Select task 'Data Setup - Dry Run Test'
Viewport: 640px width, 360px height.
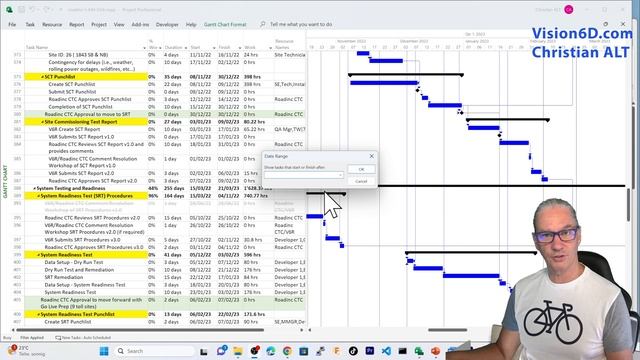(x=74, y=262)
